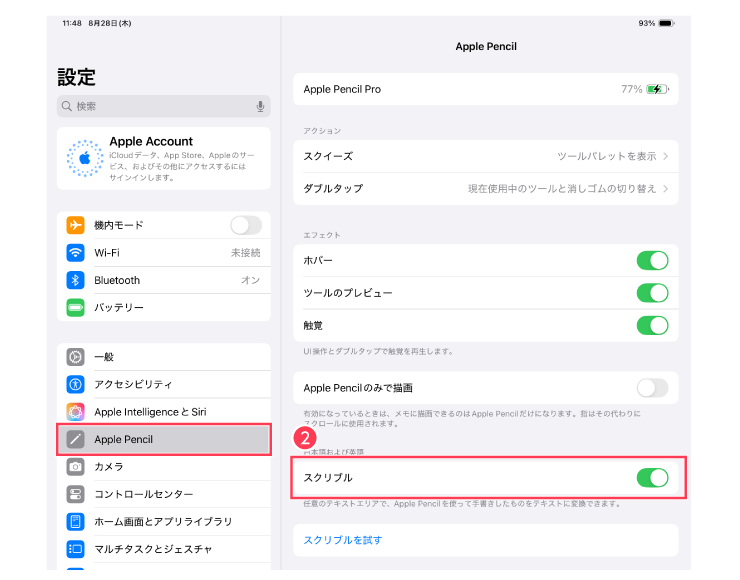740x580 pixels.
Task: Open アクセシビリティ settings
Action: tap(164, 384)
